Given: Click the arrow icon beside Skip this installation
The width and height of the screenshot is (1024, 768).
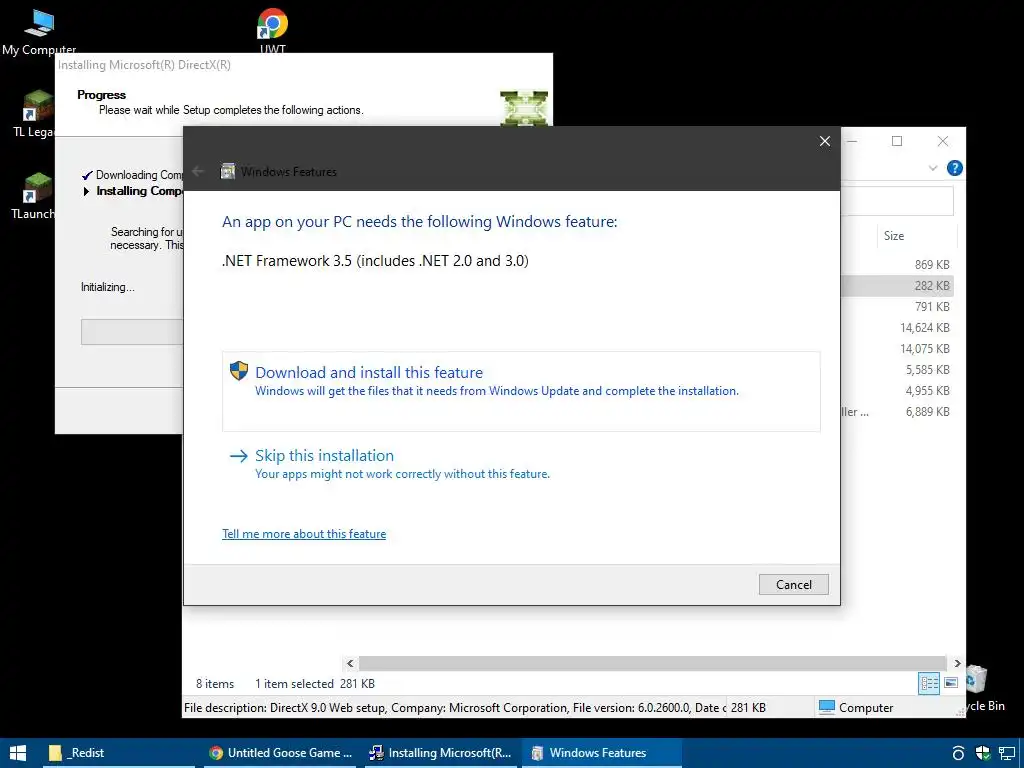Looking at the screenshot, I should pos(239,456).
